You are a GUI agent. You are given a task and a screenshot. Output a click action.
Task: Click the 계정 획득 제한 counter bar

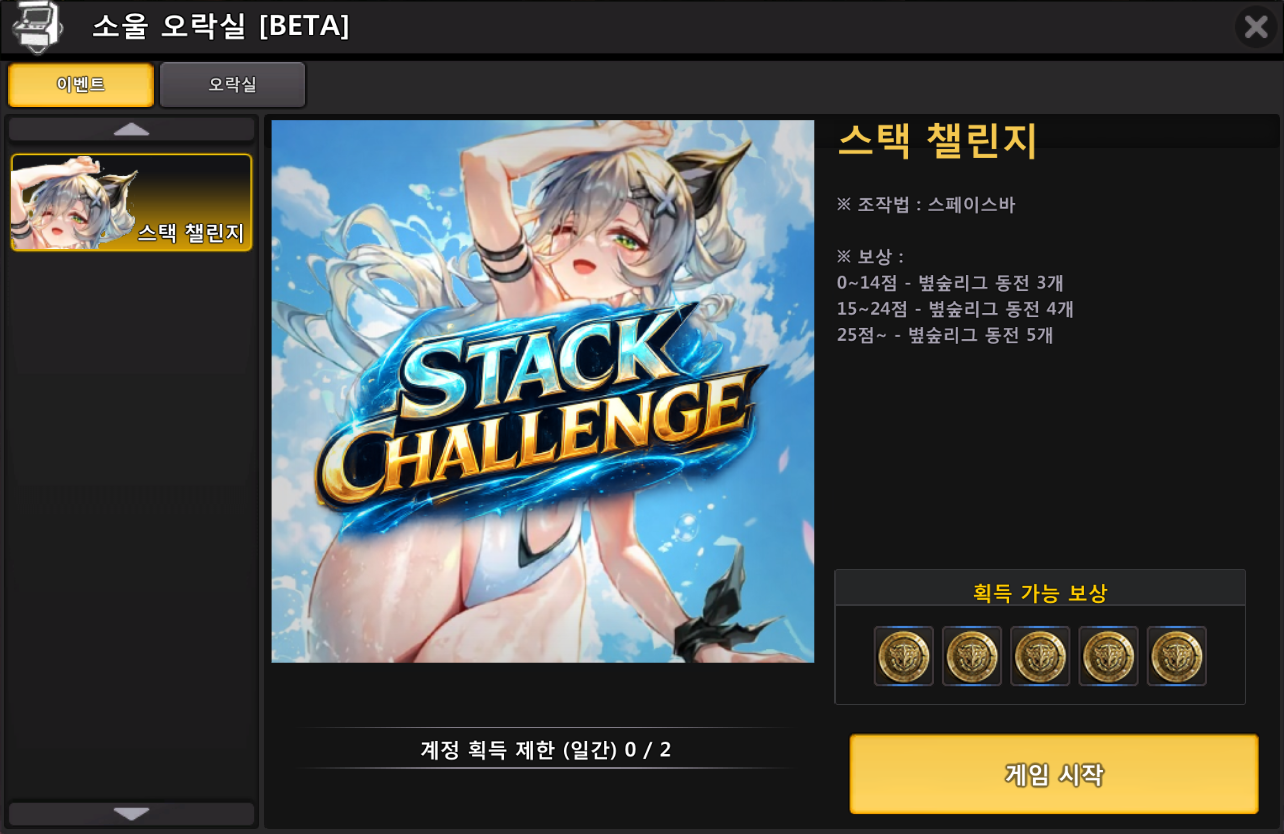coord(545,749)
